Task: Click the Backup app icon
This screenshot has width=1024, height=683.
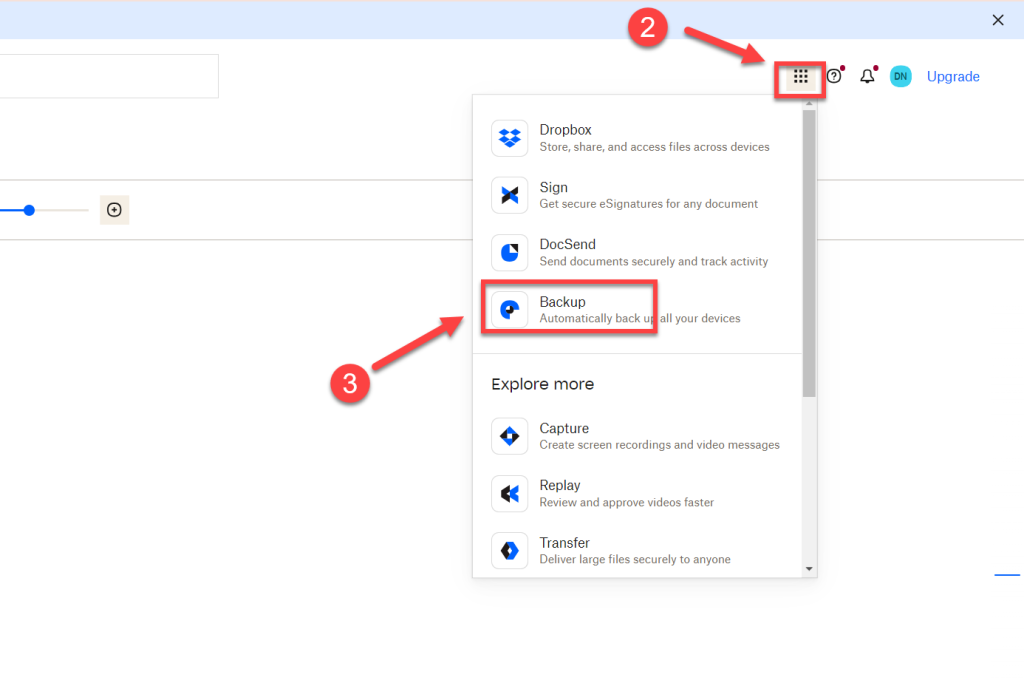Action: pyautogui.click(x=509, y=310)
